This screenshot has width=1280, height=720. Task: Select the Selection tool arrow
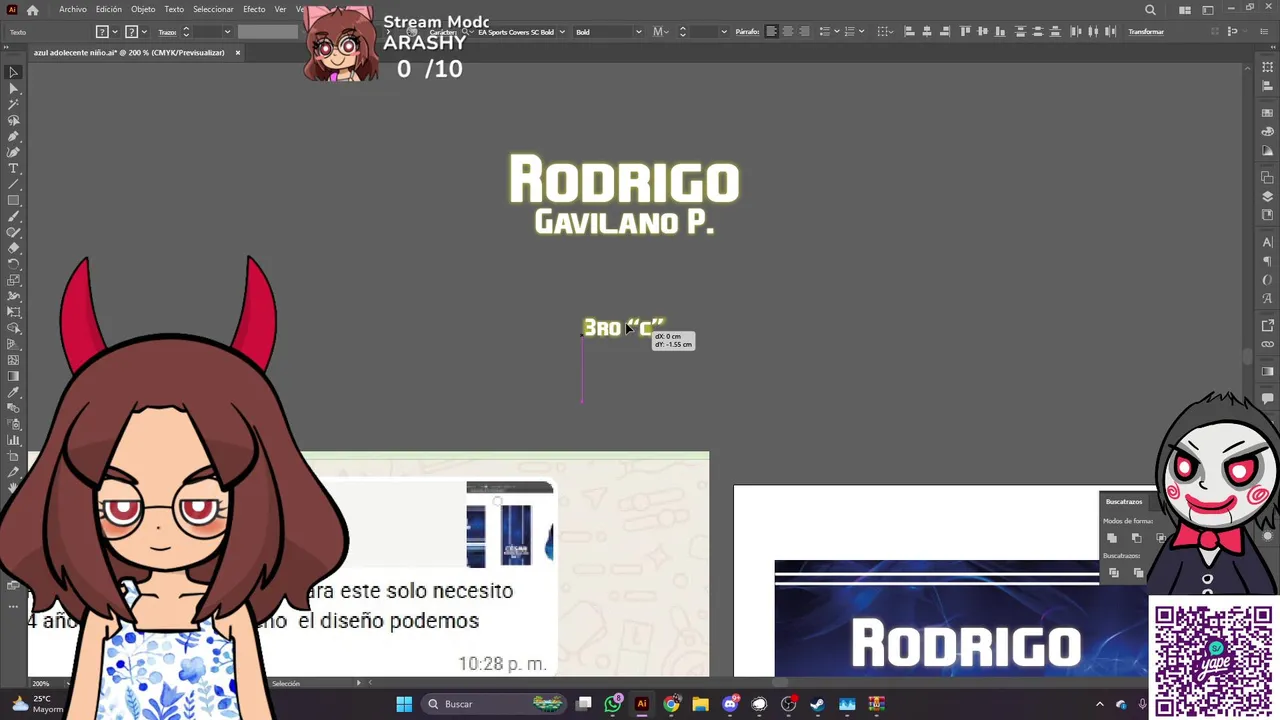[14, 72]
